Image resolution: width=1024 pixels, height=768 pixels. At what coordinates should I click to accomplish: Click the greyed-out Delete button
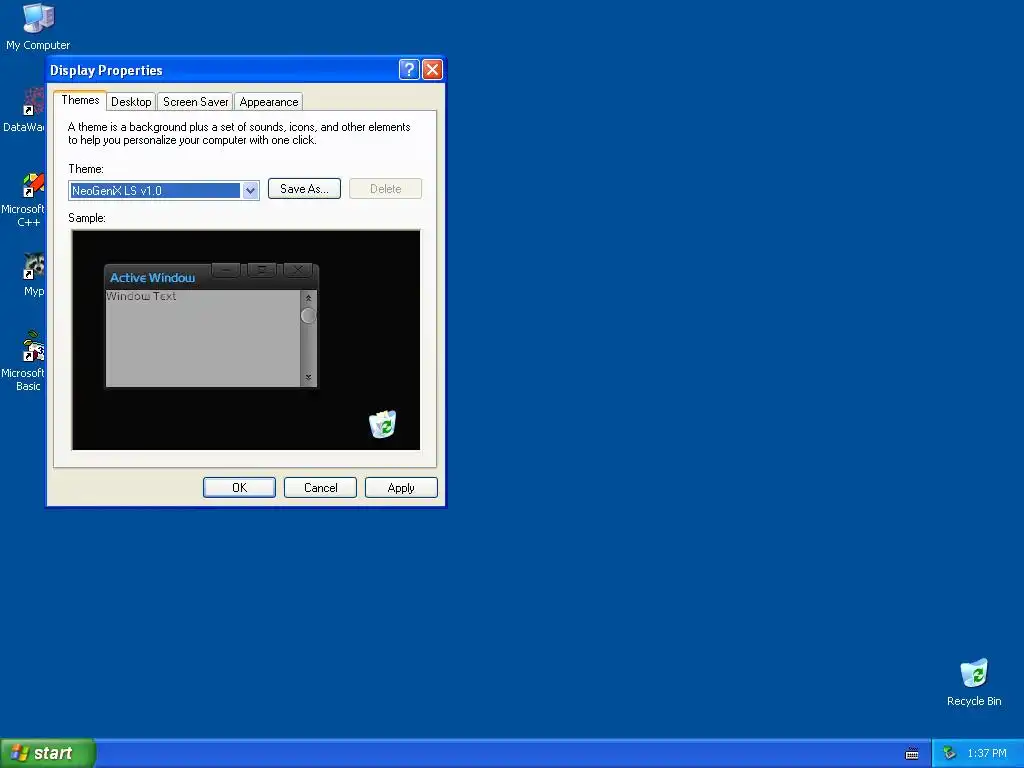tap(385, 189)
